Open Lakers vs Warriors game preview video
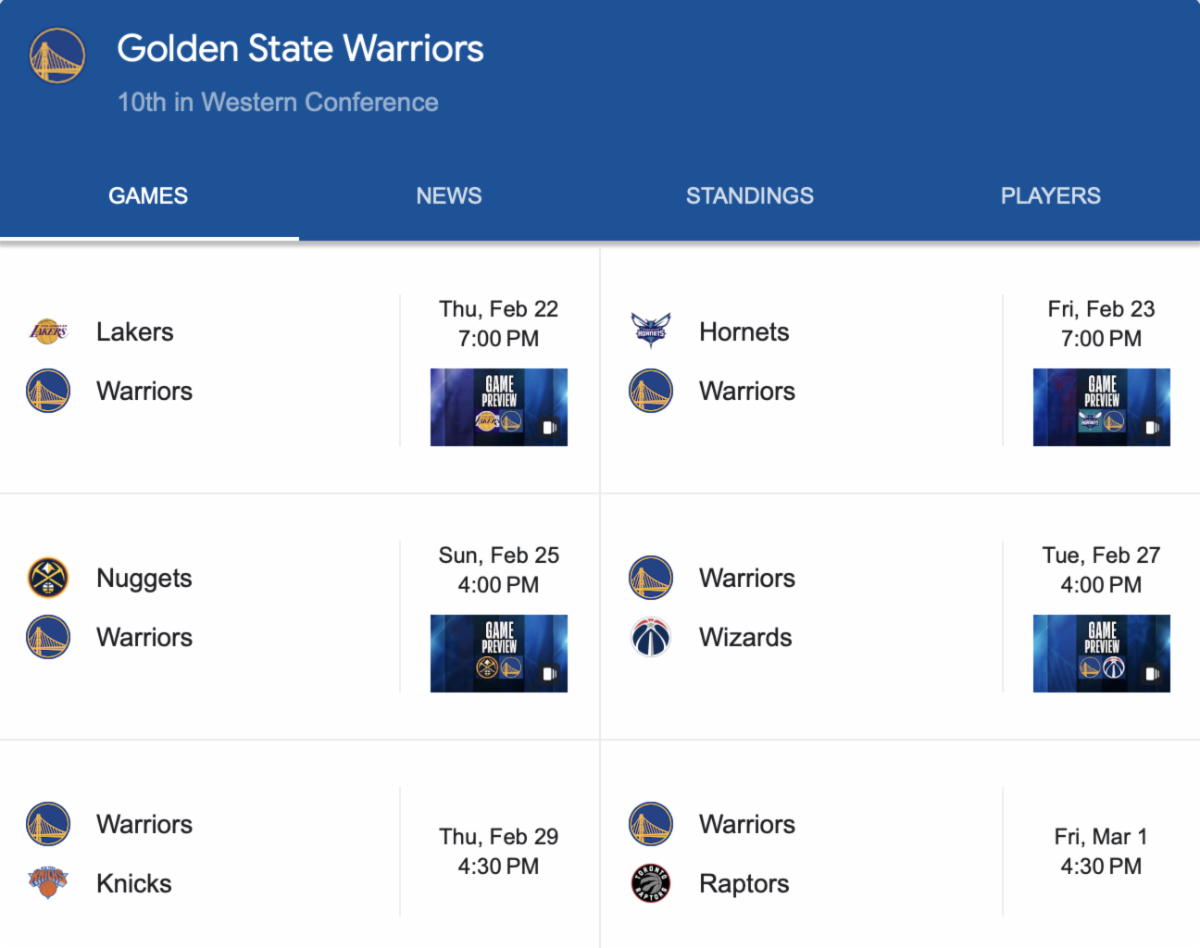The height and width of the screenshot is (948, 1200). [499, 407]
